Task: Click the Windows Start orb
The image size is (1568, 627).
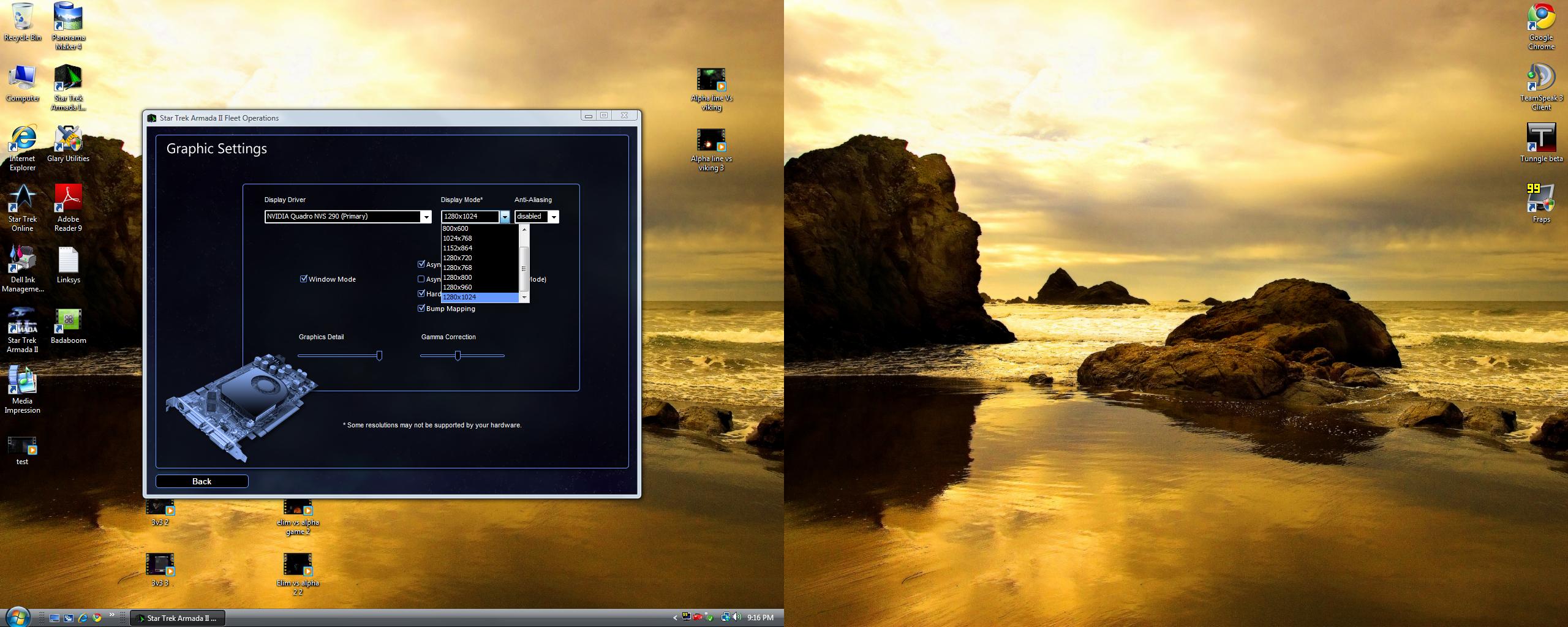Action: 17,617
